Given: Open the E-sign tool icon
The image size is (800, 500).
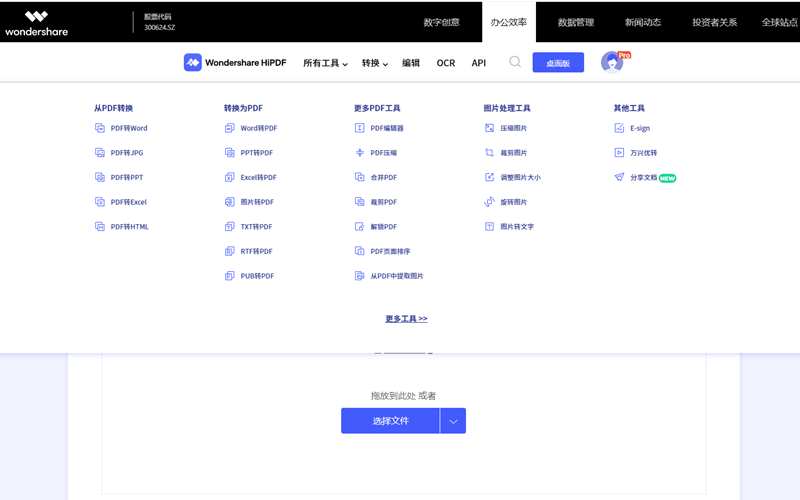Looking at the screenshot, I should (620, 128).
